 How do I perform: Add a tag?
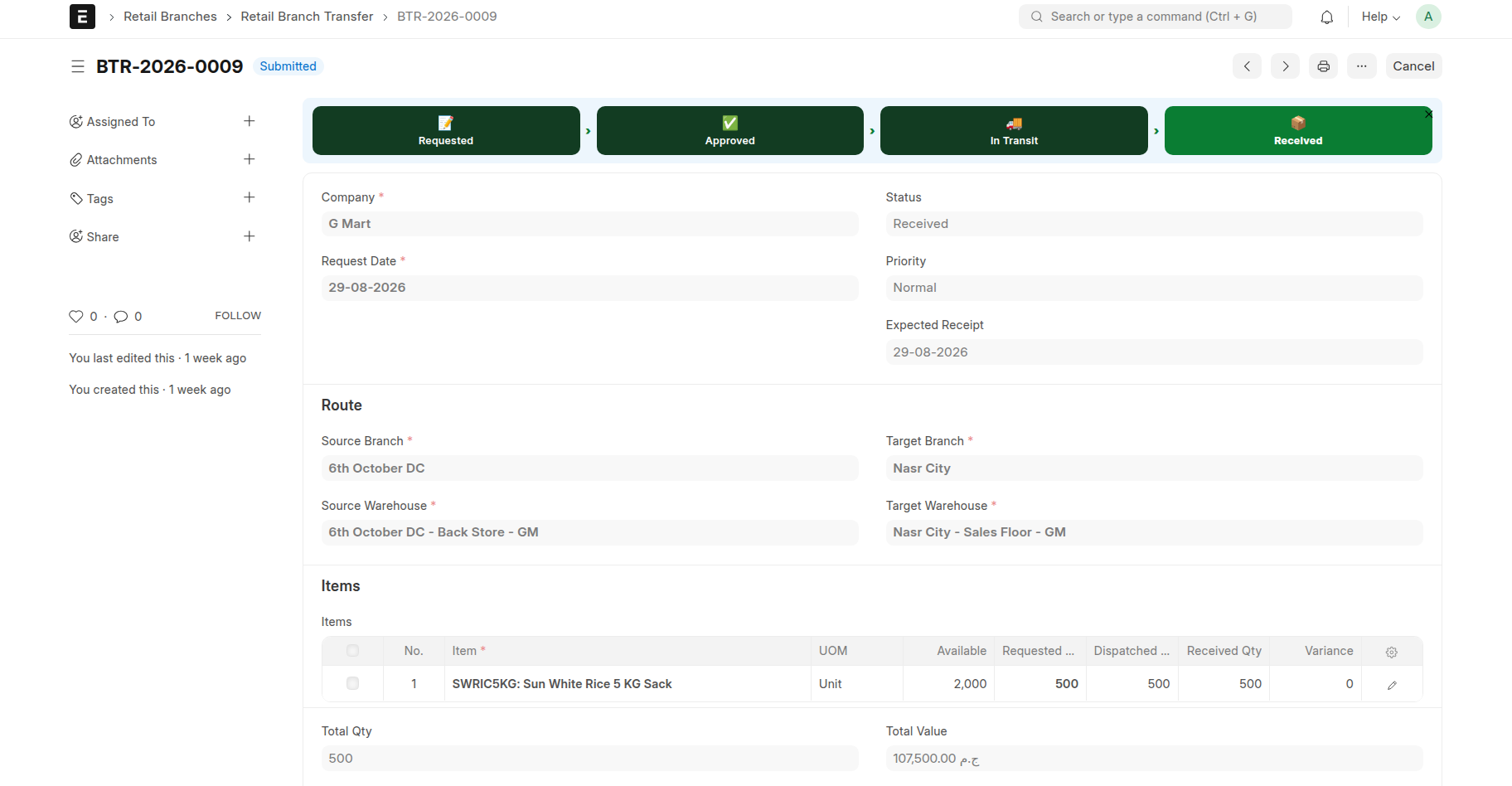pos(249,197)
